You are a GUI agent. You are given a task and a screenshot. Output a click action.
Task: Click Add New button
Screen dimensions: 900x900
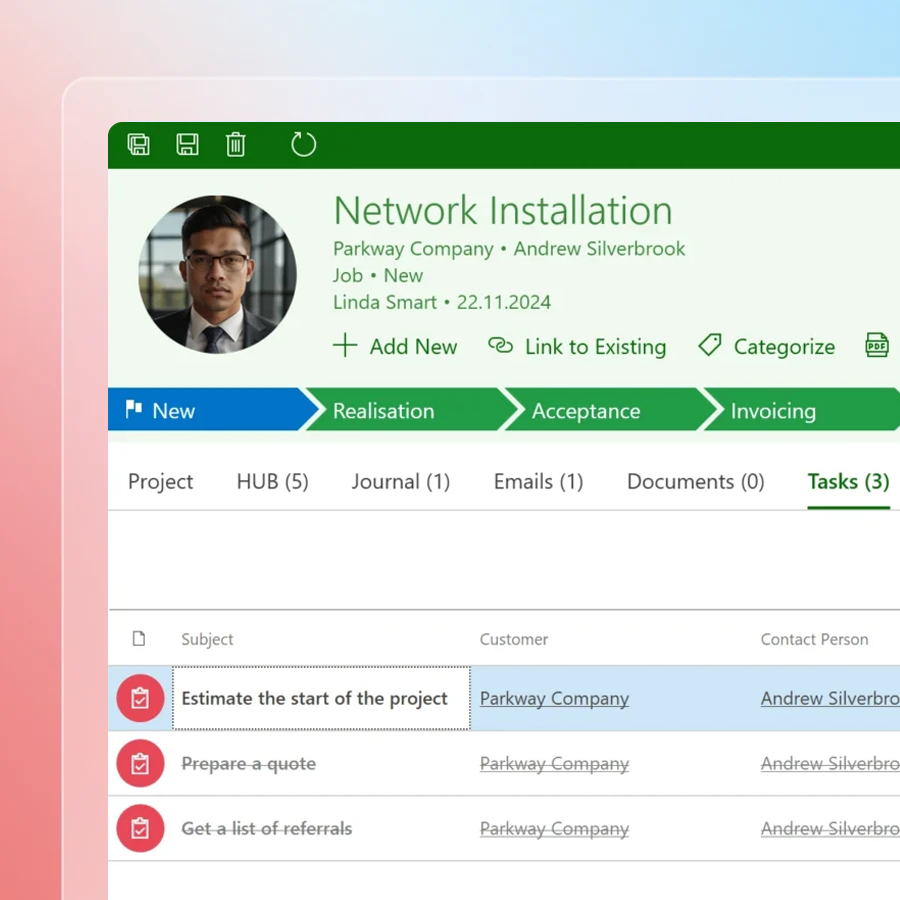coord(395,346)
